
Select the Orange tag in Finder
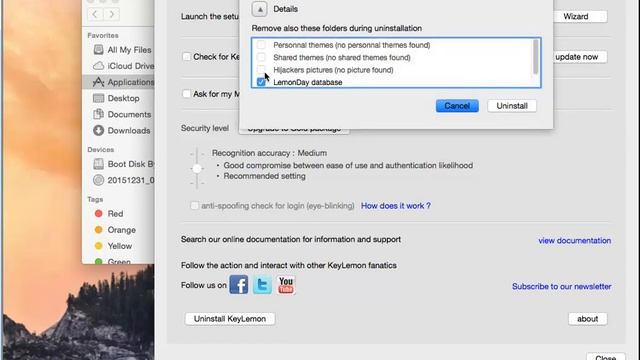click(115, 230)
